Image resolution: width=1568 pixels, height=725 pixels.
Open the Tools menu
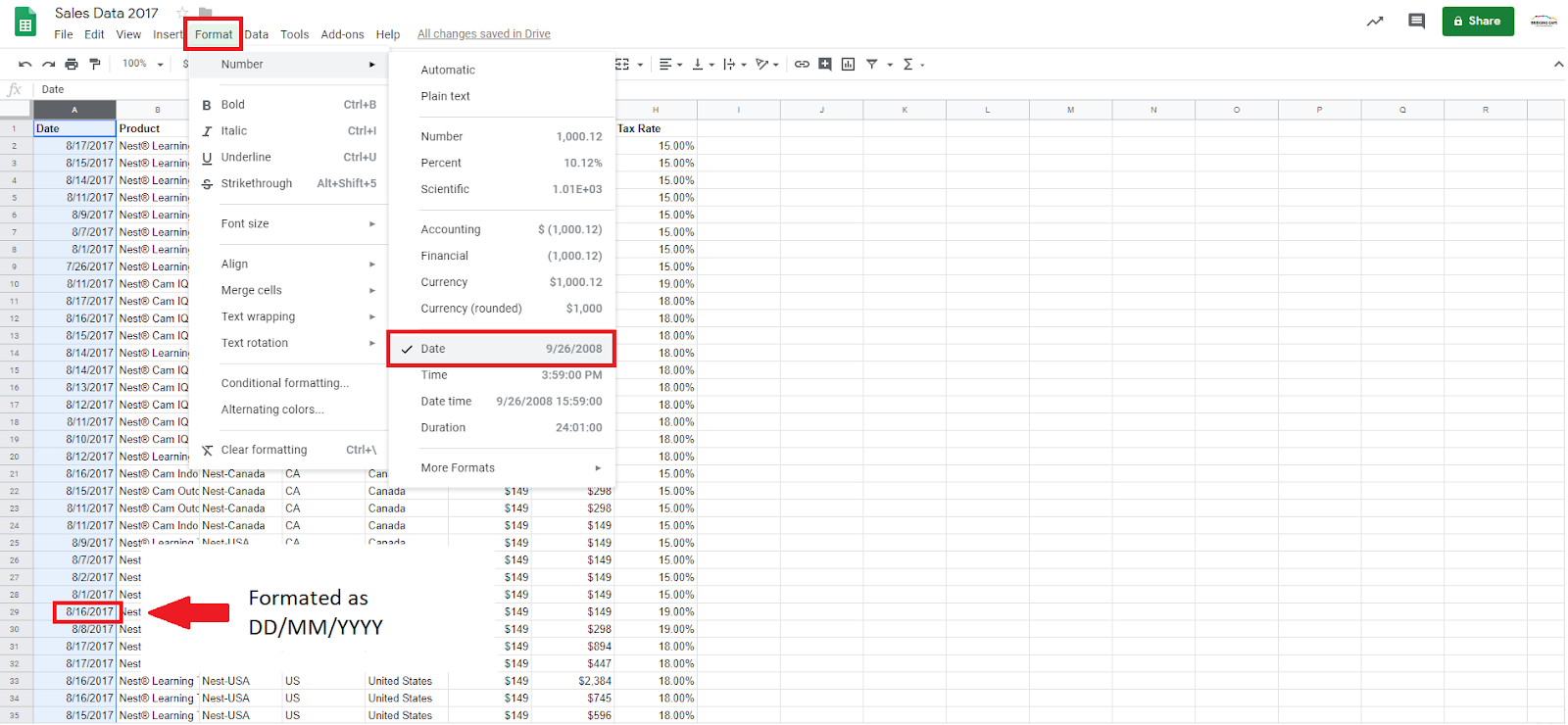click(295, 34)
